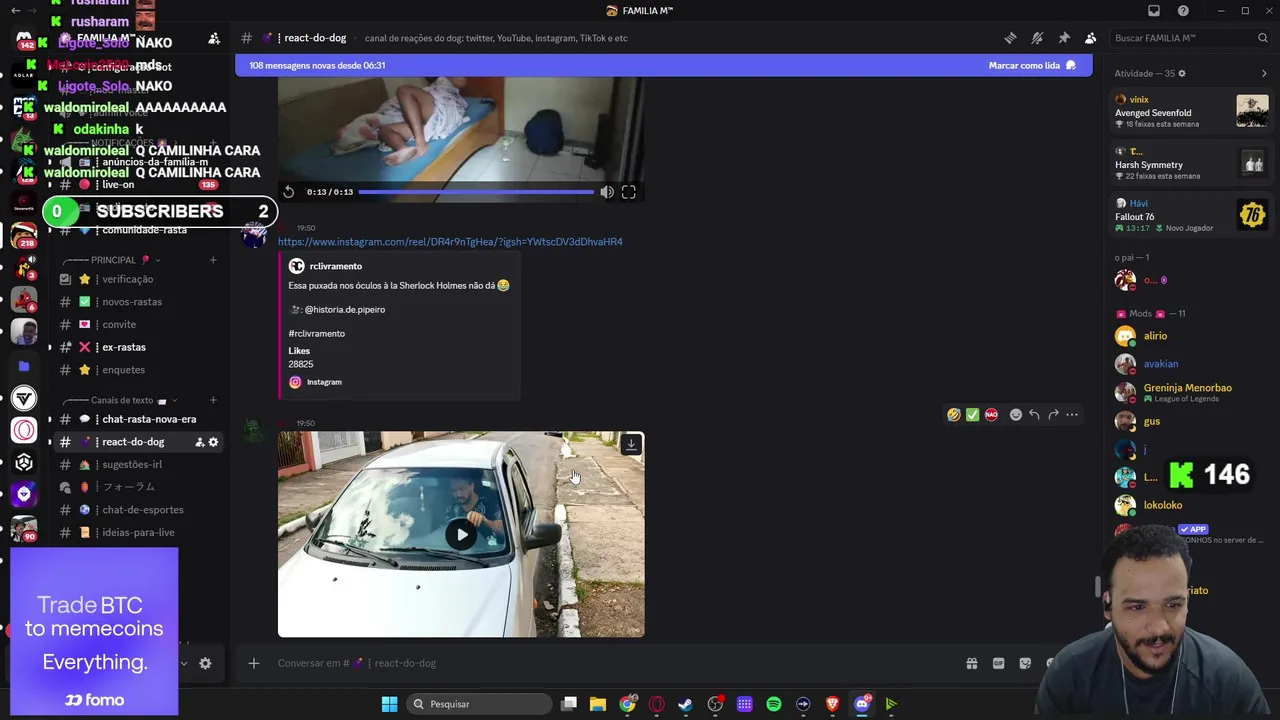Toggle the member list icon
This screenshot has height=720, width=1280.
(1091, 38)
